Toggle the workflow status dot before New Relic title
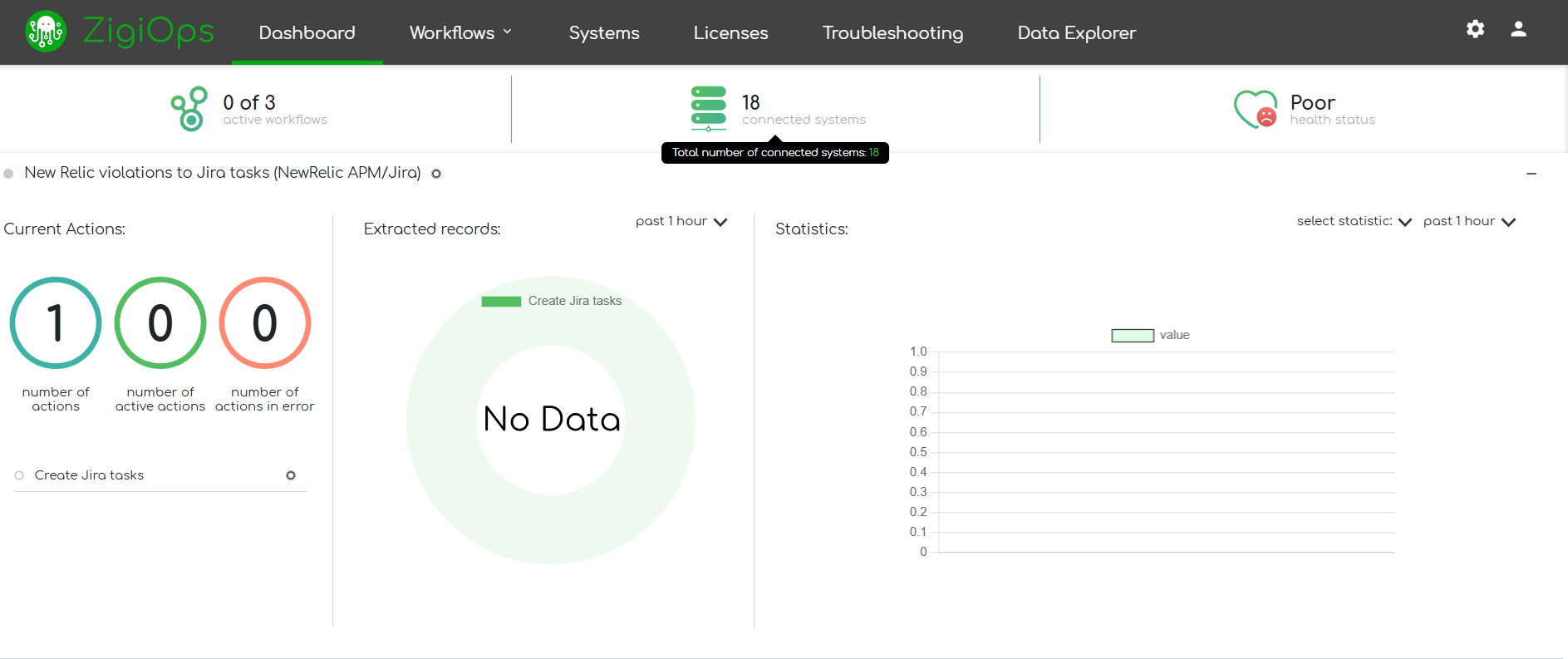The width and height of the screenshot is (1568, 659). tap(8, 174)
